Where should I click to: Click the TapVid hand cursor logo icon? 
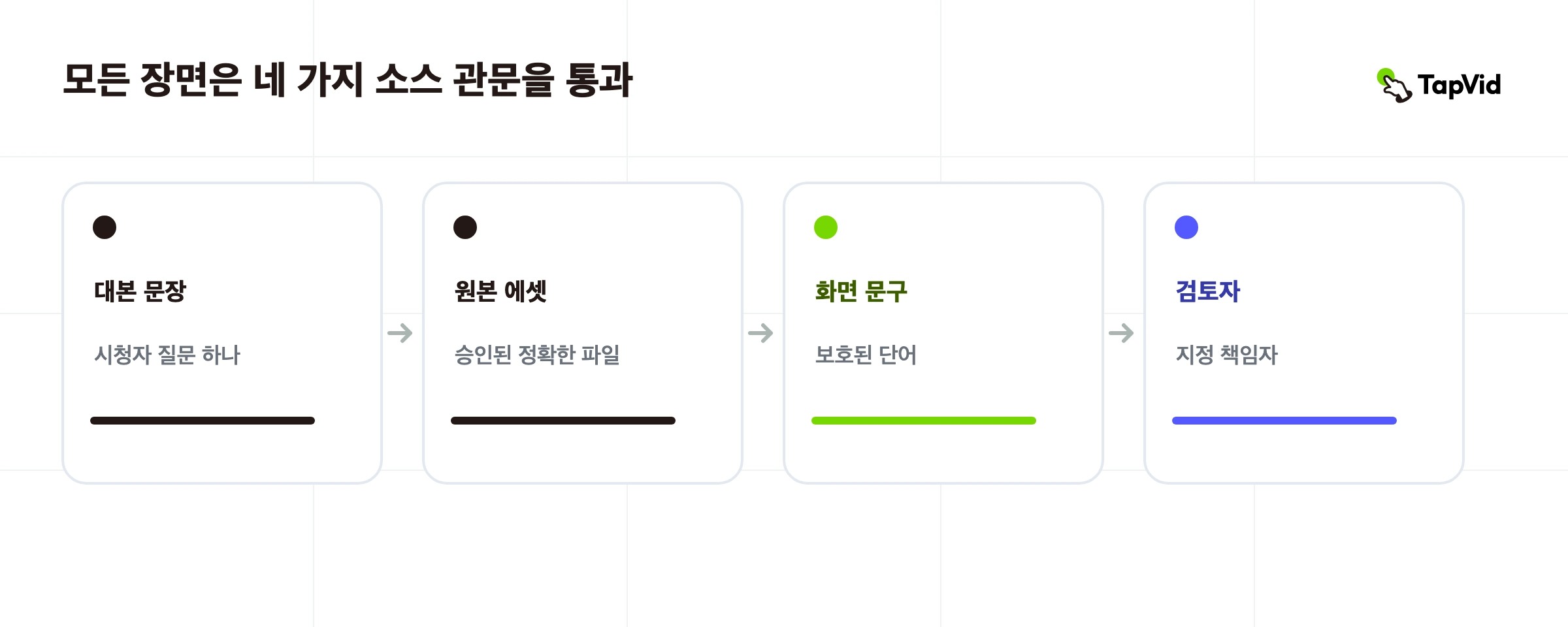click(1394, 86)
